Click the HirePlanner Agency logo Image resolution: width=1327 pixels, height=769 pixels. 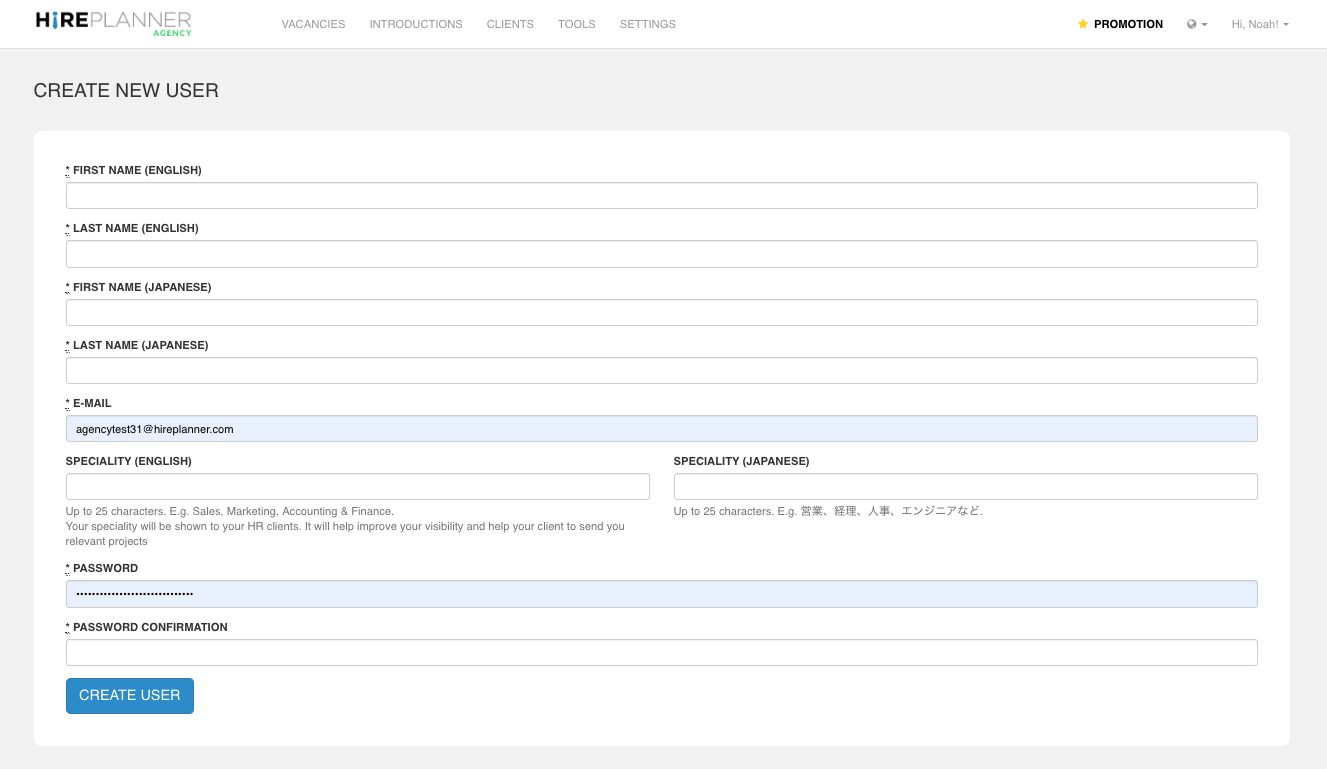click(113, 23)
